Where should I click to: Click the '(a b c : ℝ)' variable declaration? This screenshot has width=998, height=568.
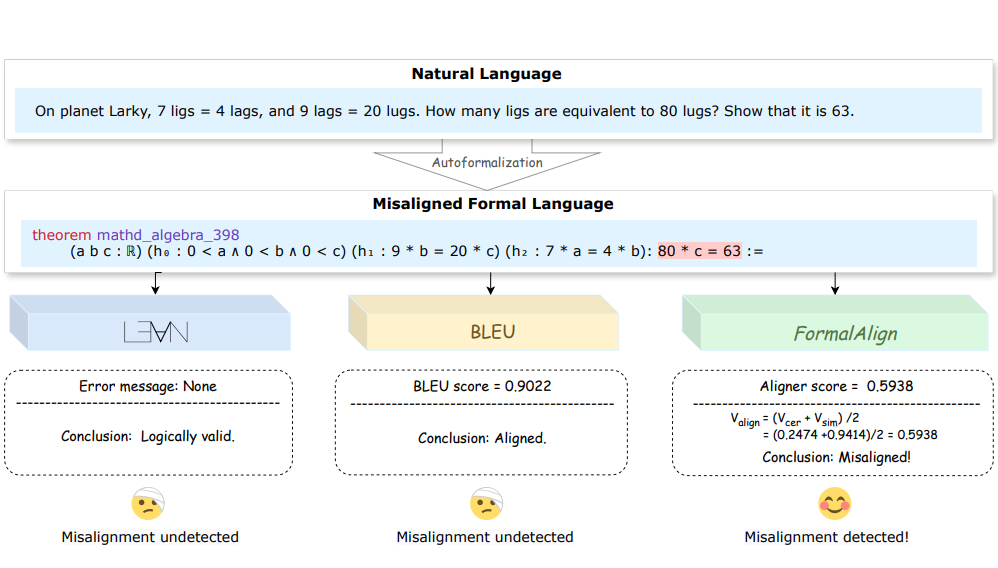106,252
